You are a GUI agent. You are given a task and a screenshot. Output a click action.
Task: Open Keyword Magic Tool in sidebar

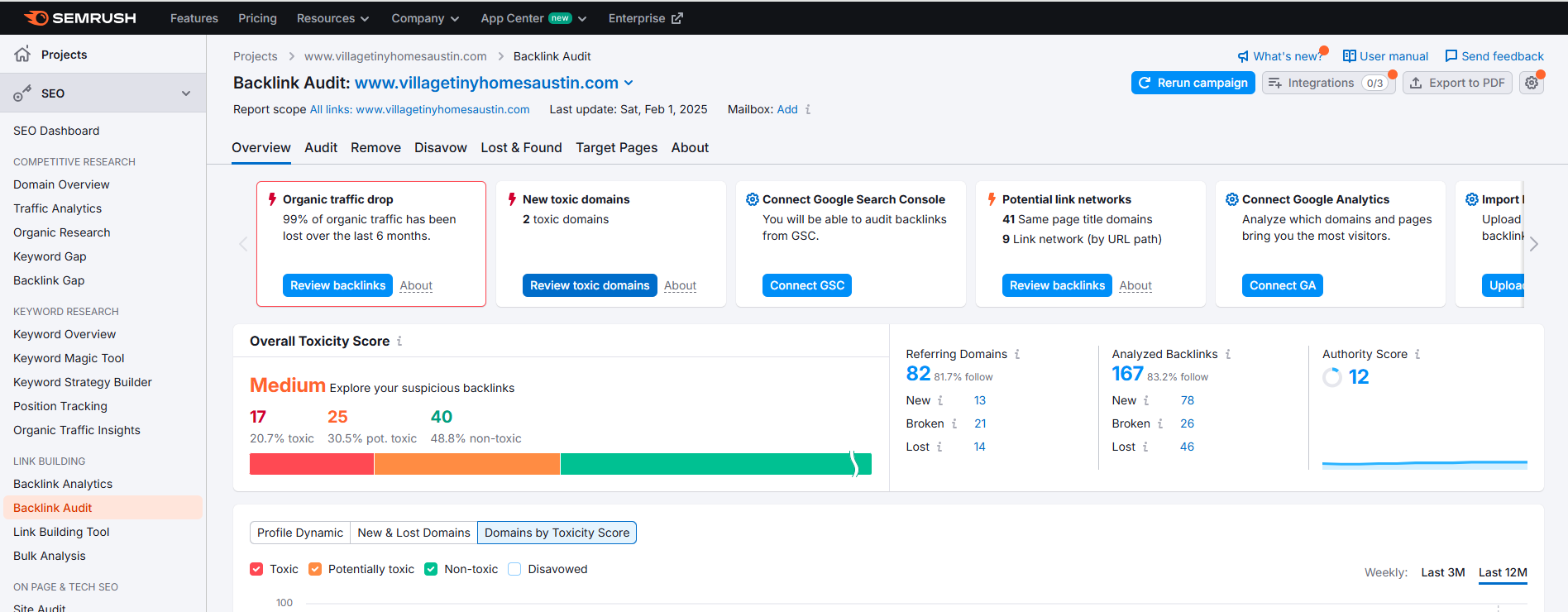69,358
